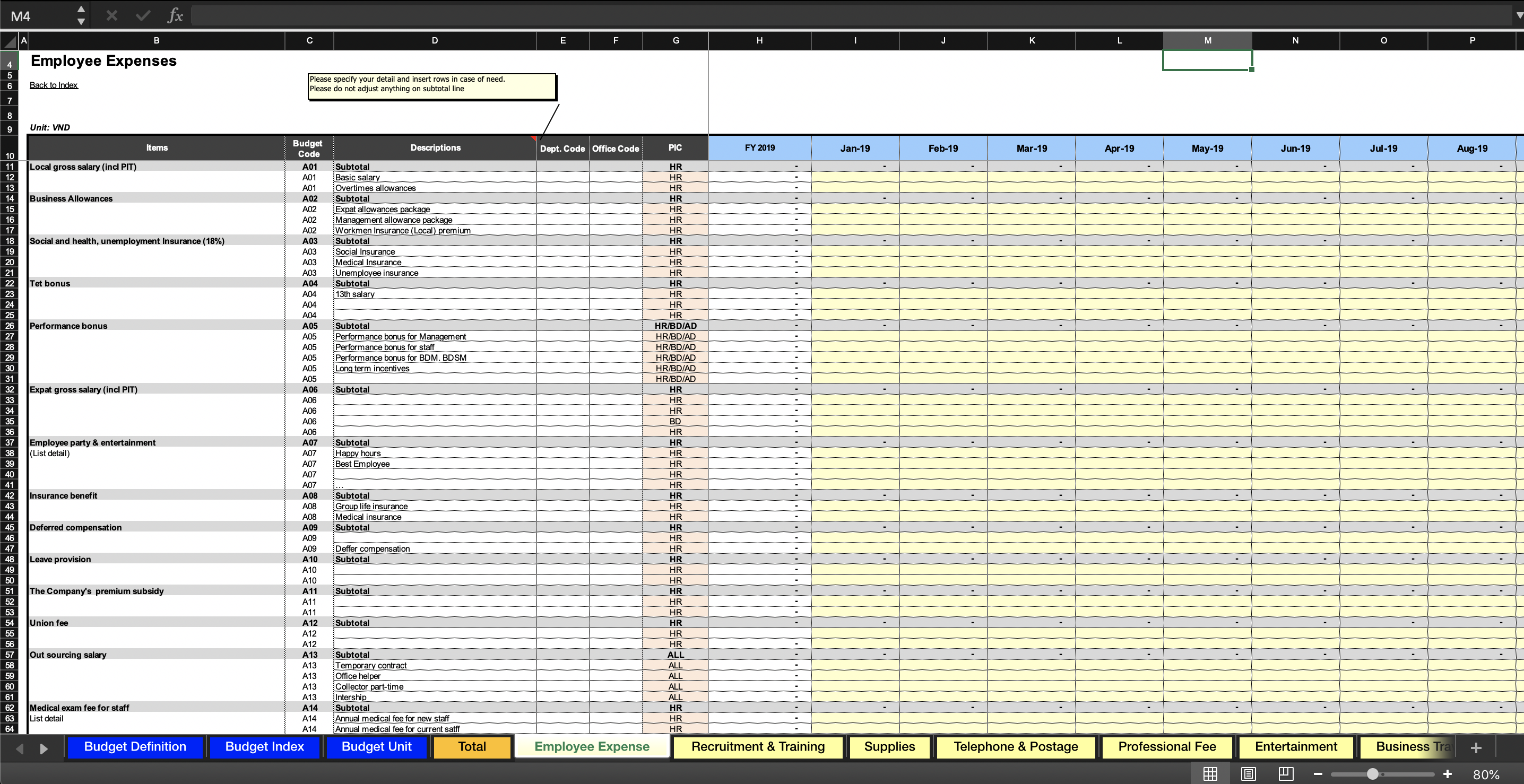This screenshot has height=784, width=1524.
Task: Switch to Page Break Preview icon
Action: [x=1286, y=773]
